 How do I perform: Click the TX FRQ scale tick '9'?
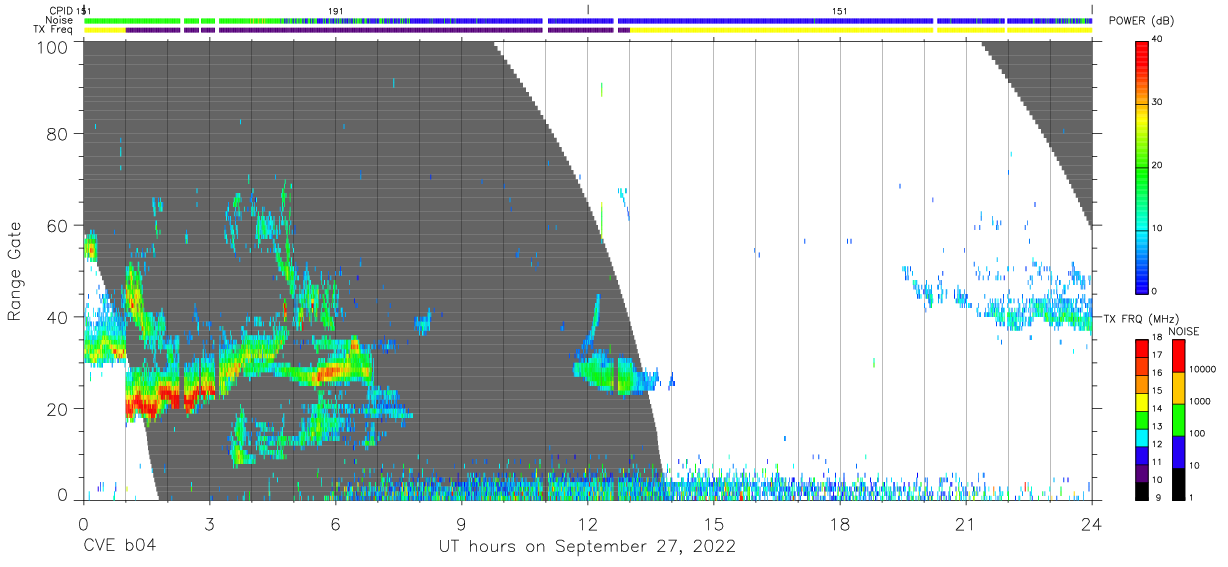(x=1156, y=498)
